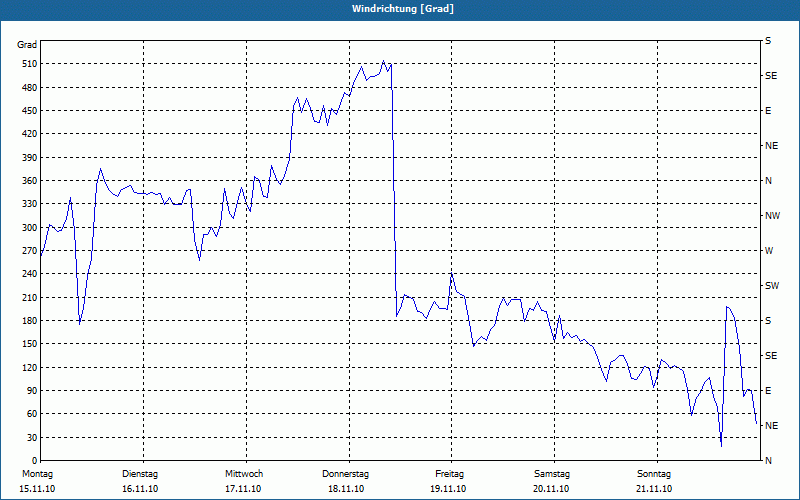Select the 'Donnerstag' day label
The image size is (800, 500).
pyautogui.click(x=345, y=474)
